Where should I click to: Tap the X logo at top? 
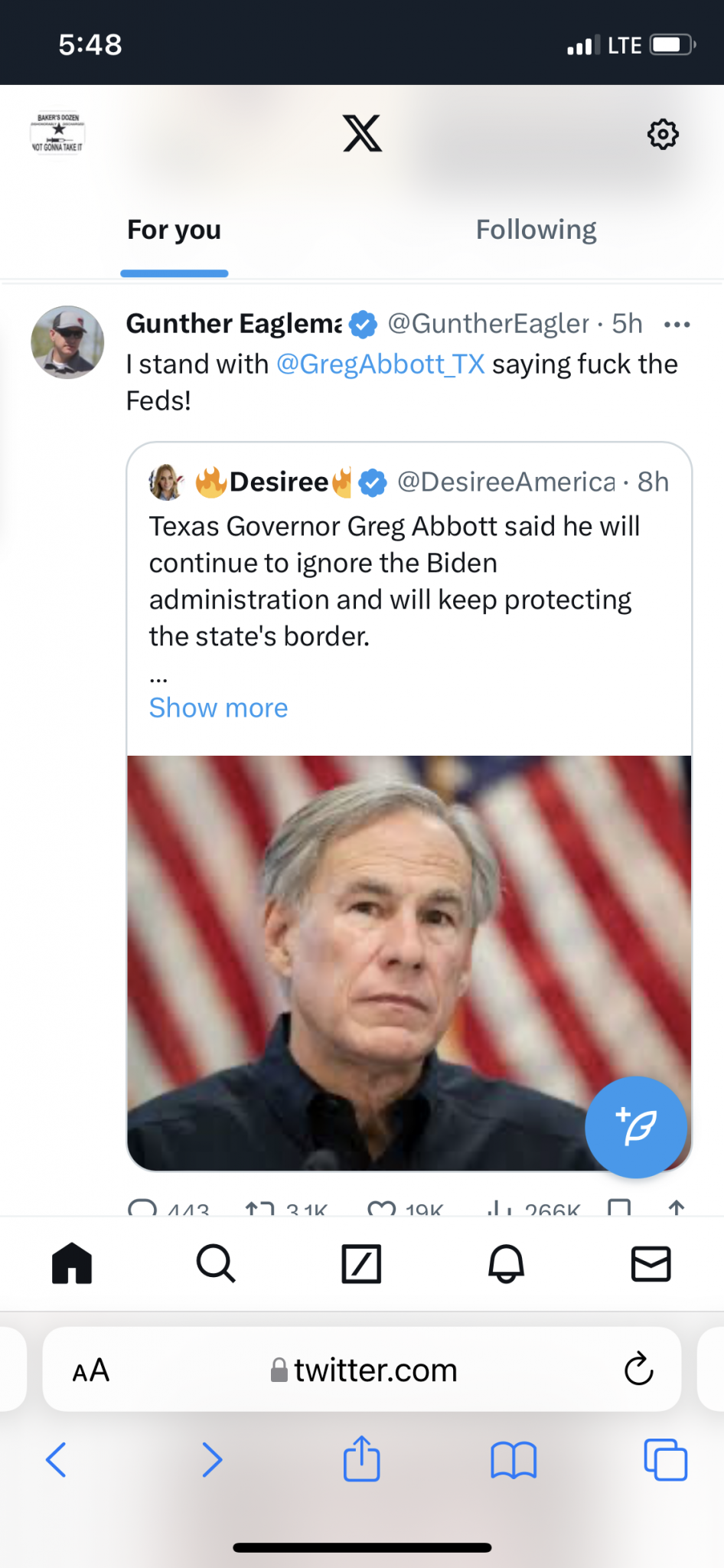[362, 134]
